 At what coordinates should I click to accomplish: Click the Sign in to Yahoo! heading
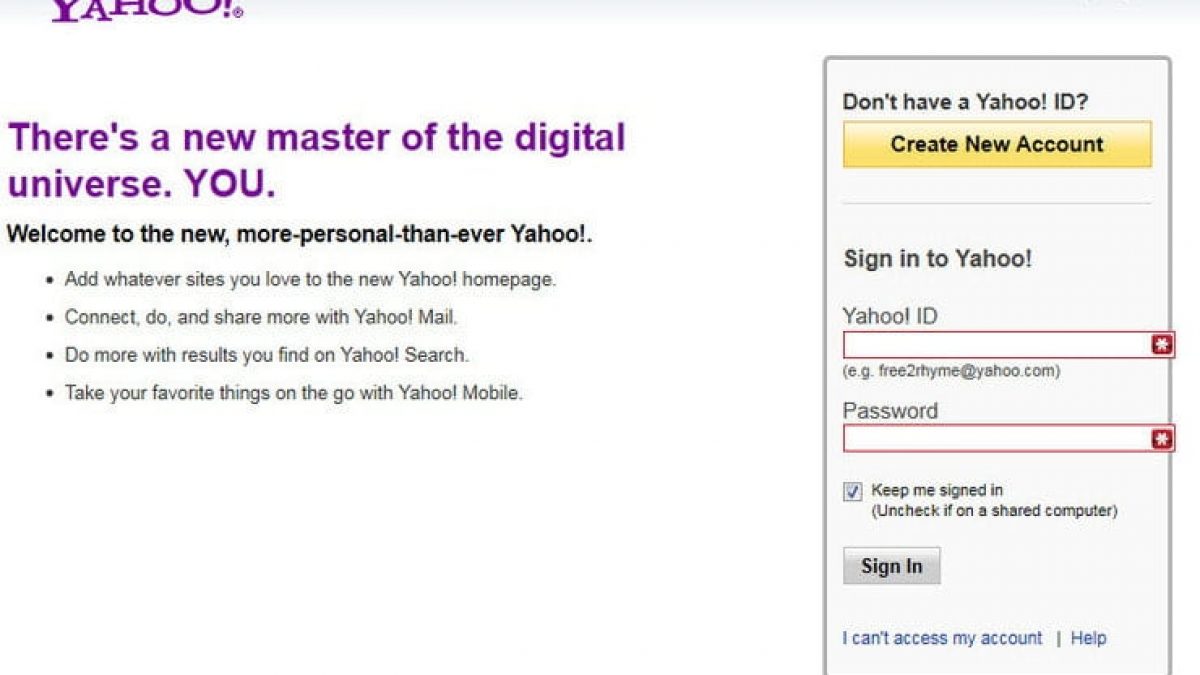point(938,259)
